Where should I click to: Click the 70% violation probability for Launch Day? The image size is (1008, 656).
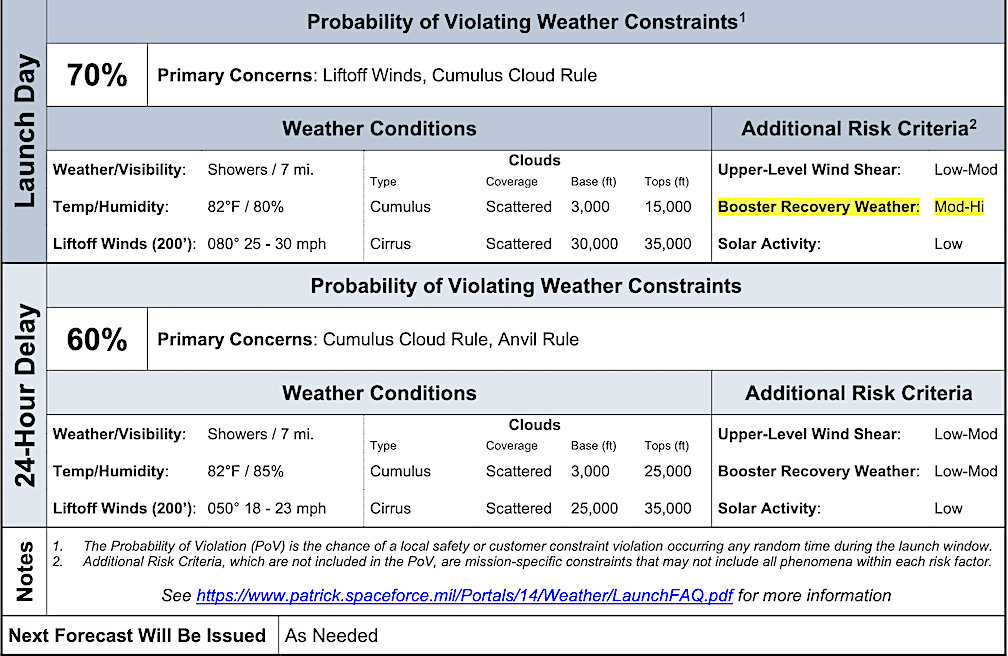(97, 75)
